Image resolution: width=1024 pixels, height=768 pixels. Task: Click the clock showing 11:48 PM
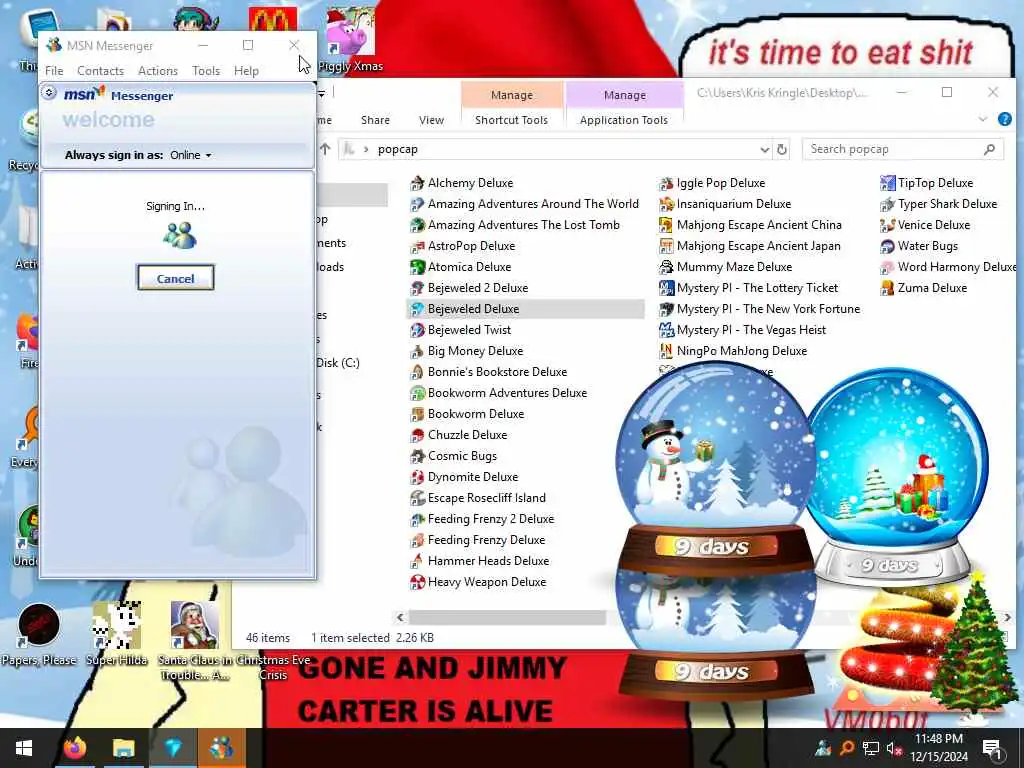point(938,739)
